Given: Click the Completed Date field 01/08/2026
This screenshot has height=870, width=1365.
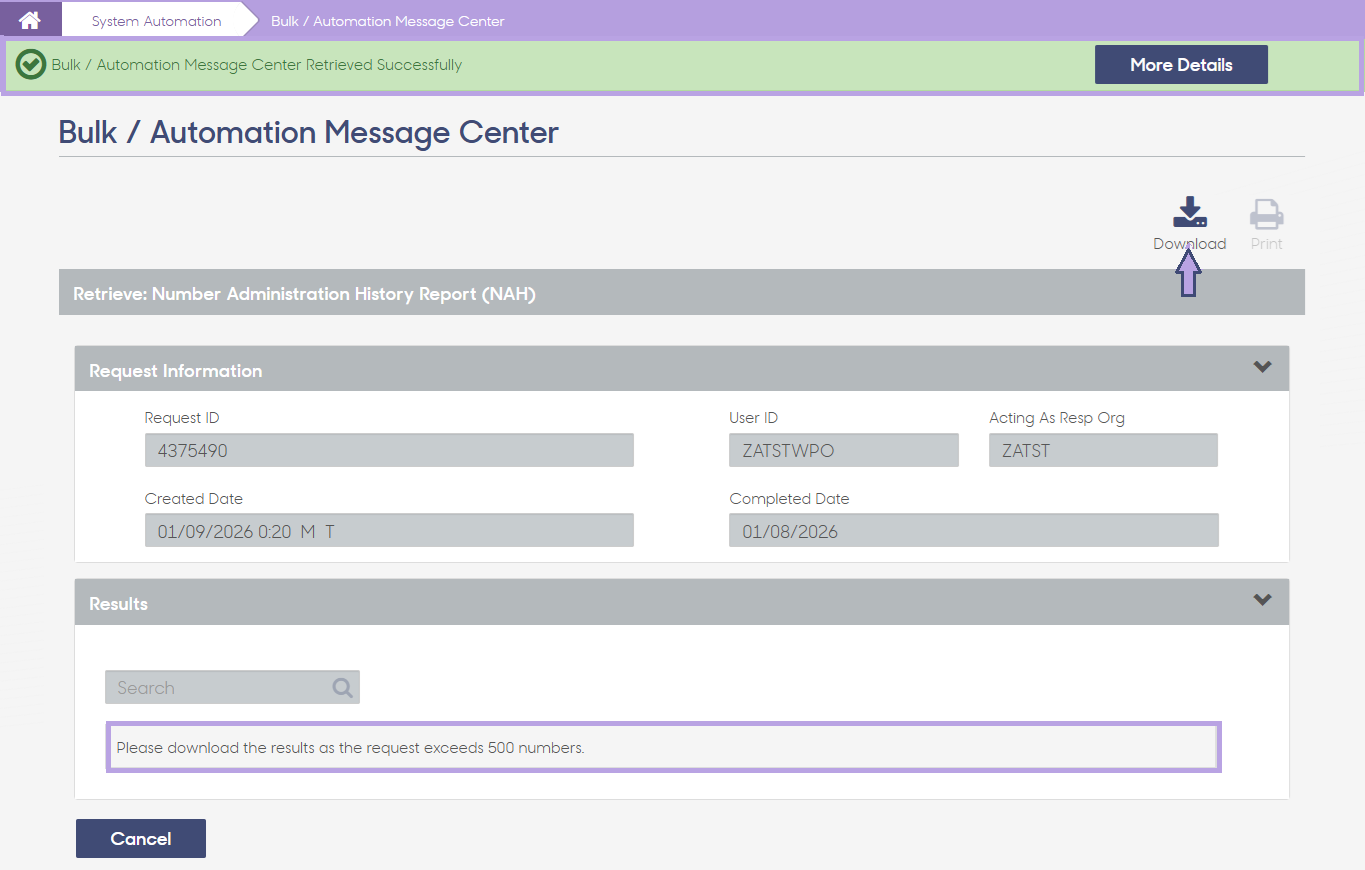Looking at the screenshot, I should pyautogui.click(x=974, y=530).
